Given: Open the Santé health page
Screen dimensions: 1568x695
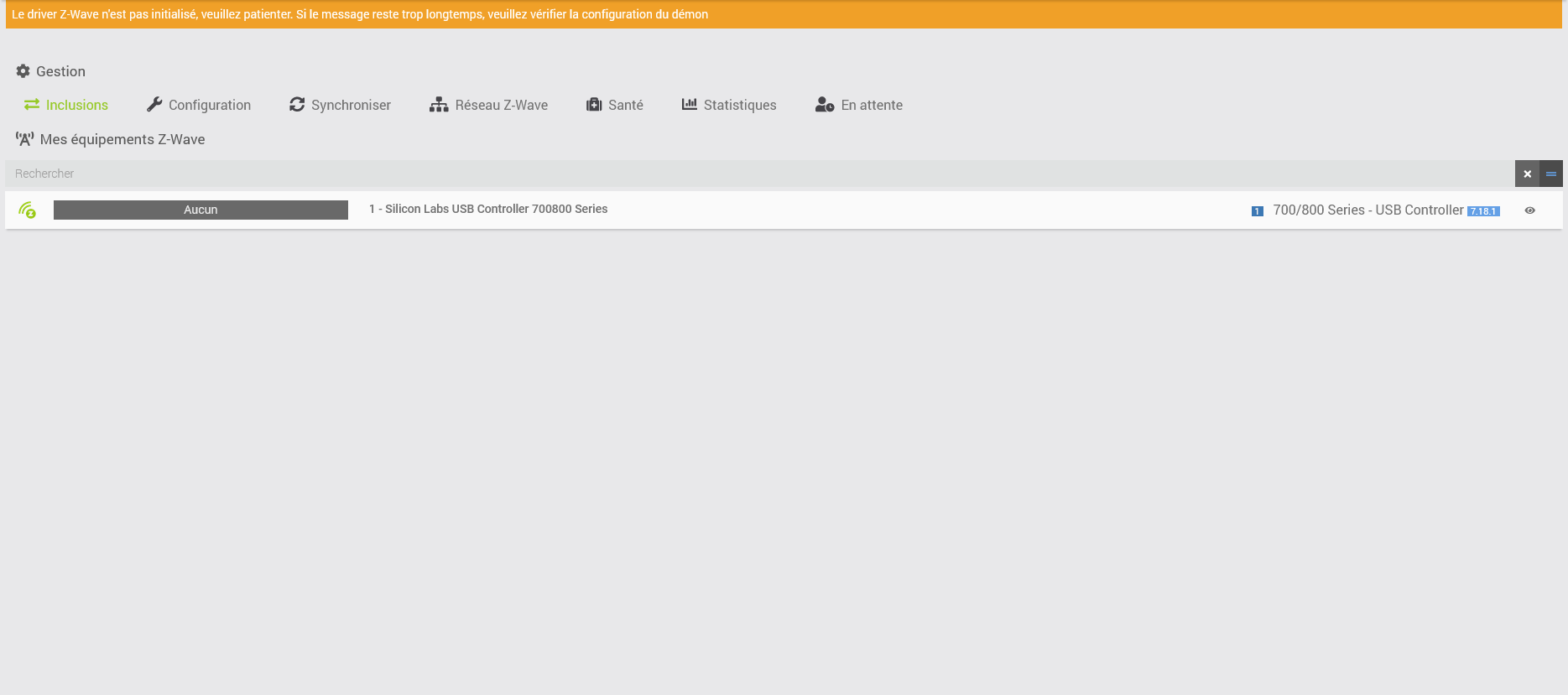Looking at the screenshot, I should coord(615,105).
